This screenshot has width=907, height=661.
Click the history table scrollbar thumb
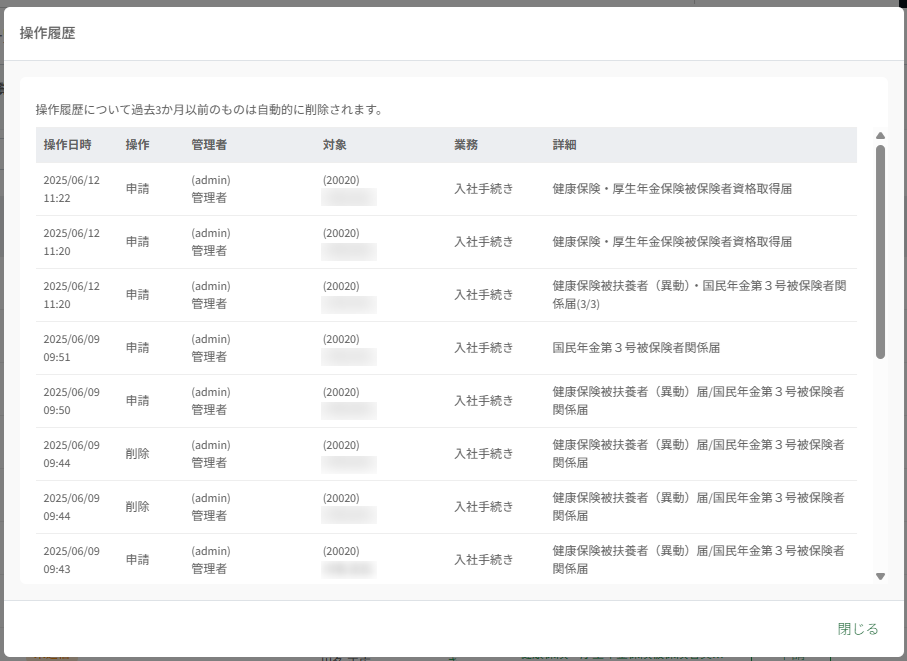[880, 252]
